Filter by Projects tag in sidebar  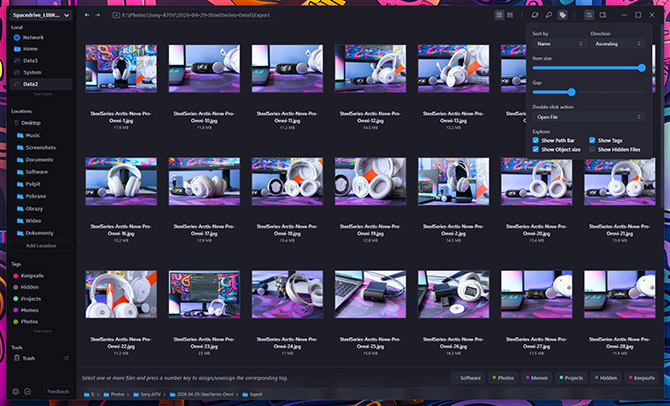tap(41, 299)
